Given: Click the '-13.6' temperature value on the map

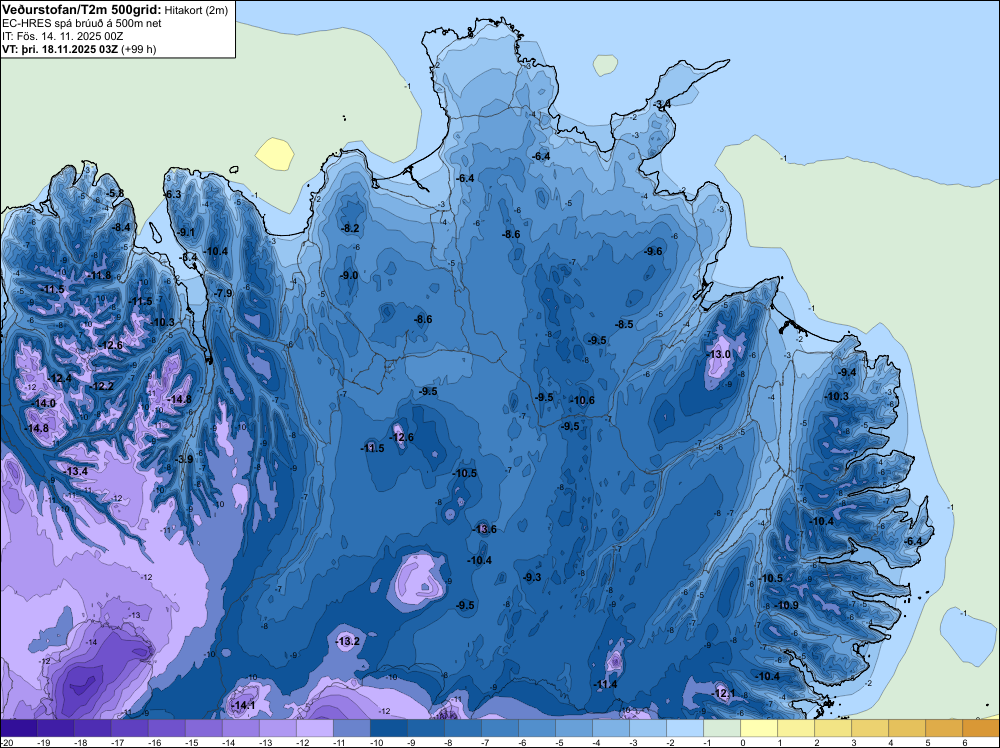Looking at the screenshot, I should point(484,529).
